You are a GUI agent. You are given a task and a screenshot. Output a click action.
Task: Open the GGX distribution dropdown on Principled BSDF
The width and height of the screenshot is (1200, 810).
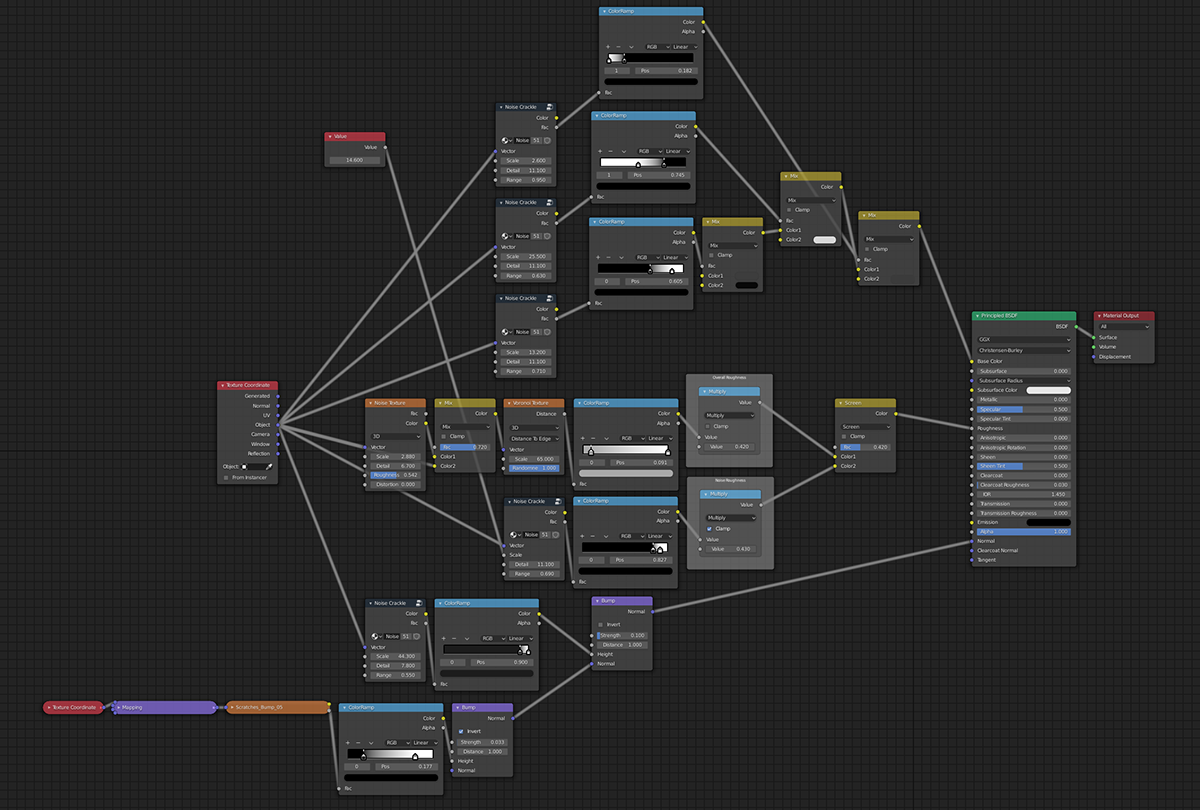click(1024, 340)
